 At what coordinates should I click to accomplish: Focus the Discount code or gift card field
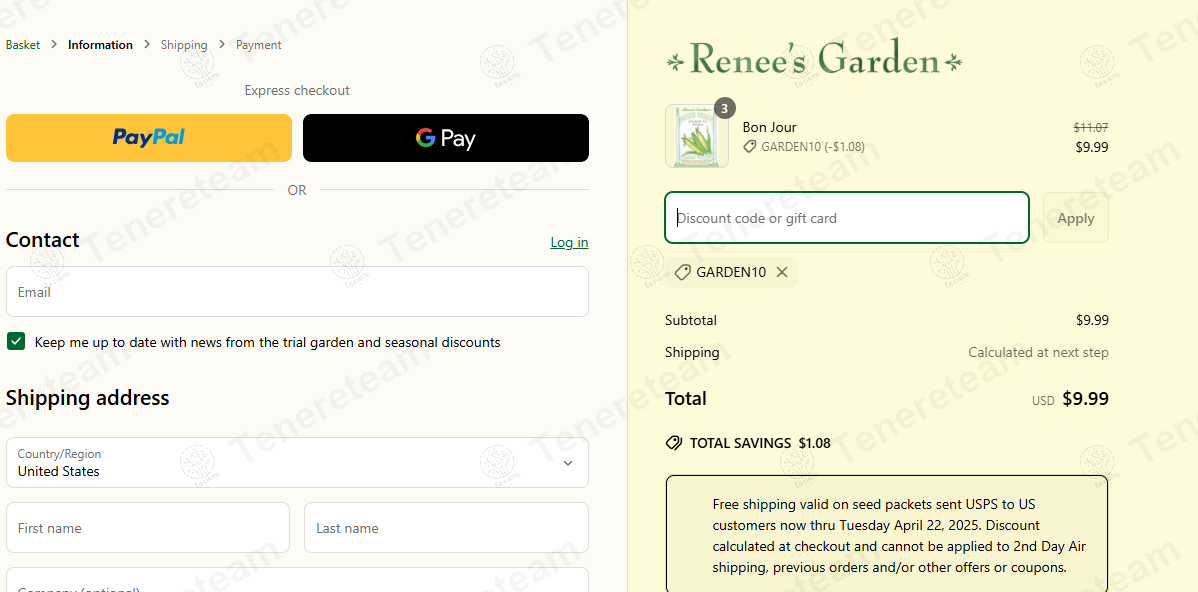click(847, 218)
